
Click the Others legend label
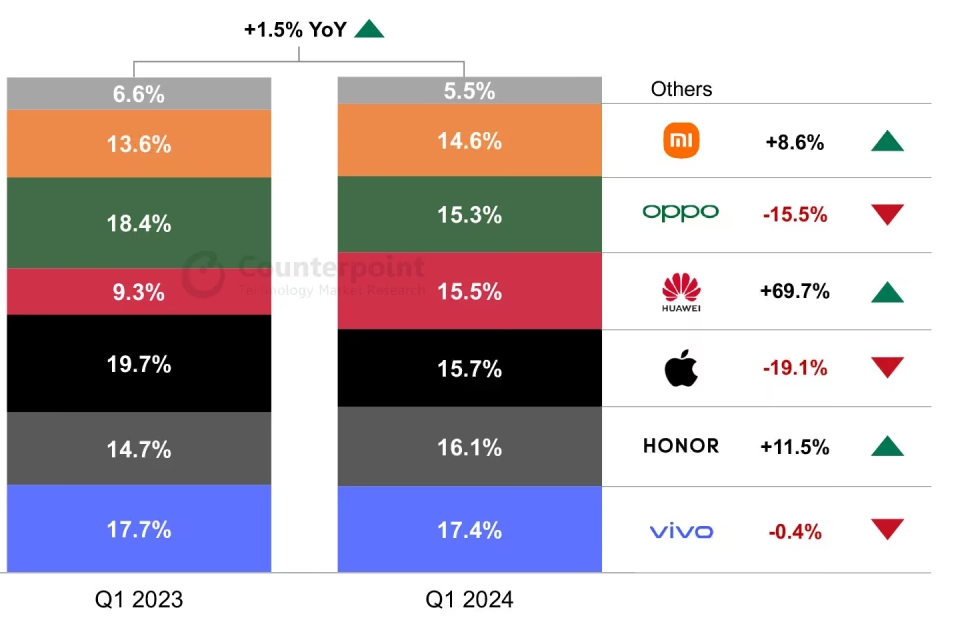[681, 89]
